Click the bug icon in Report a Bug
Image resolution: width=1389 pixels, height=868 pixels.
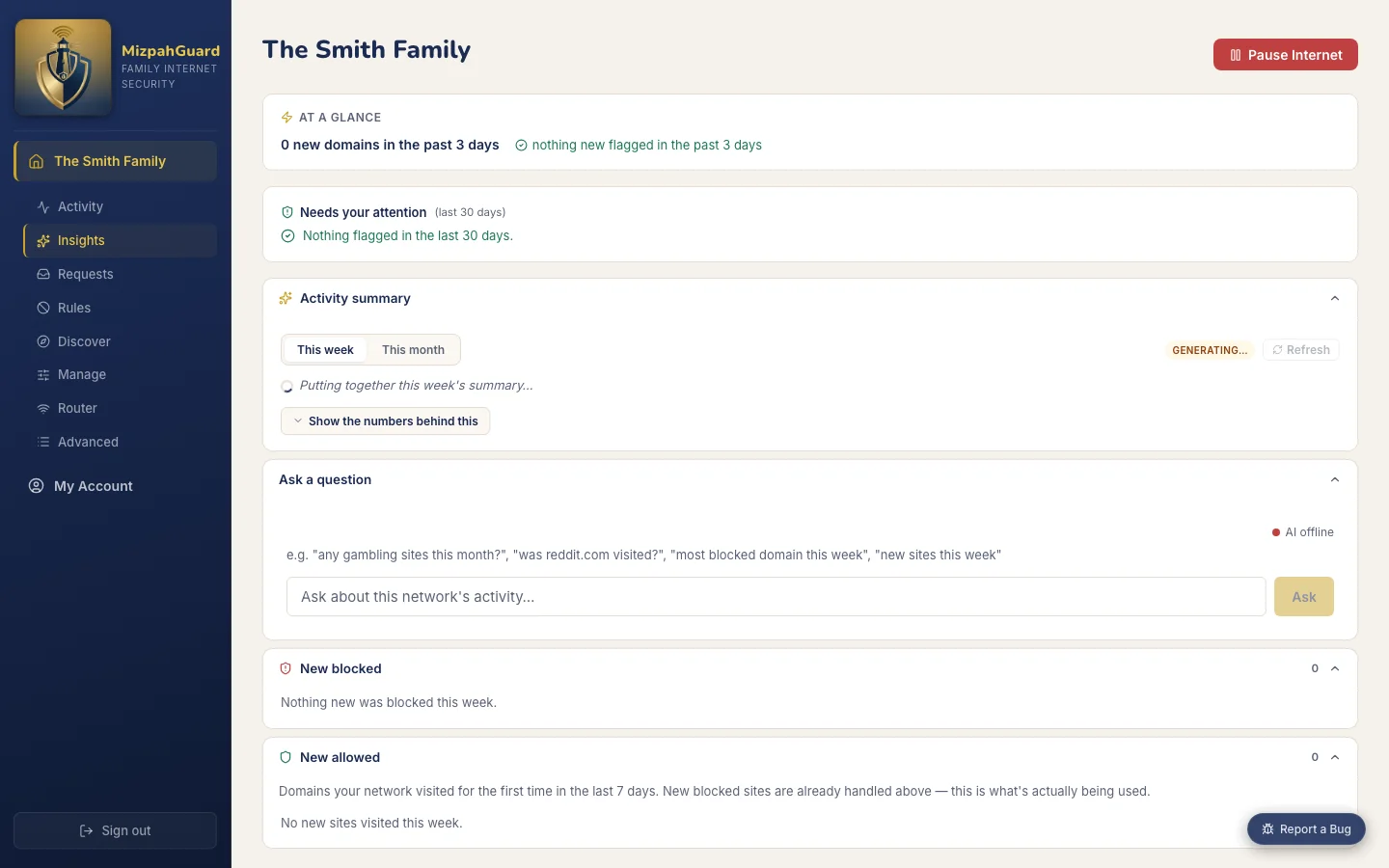1268,829
